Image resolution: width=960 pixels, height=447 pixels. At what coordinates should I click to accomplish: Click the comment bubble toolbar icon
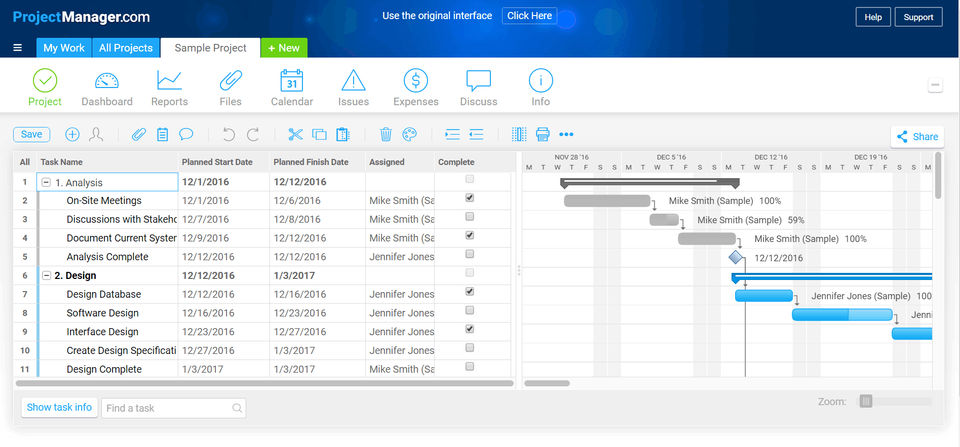coord(186,134)
